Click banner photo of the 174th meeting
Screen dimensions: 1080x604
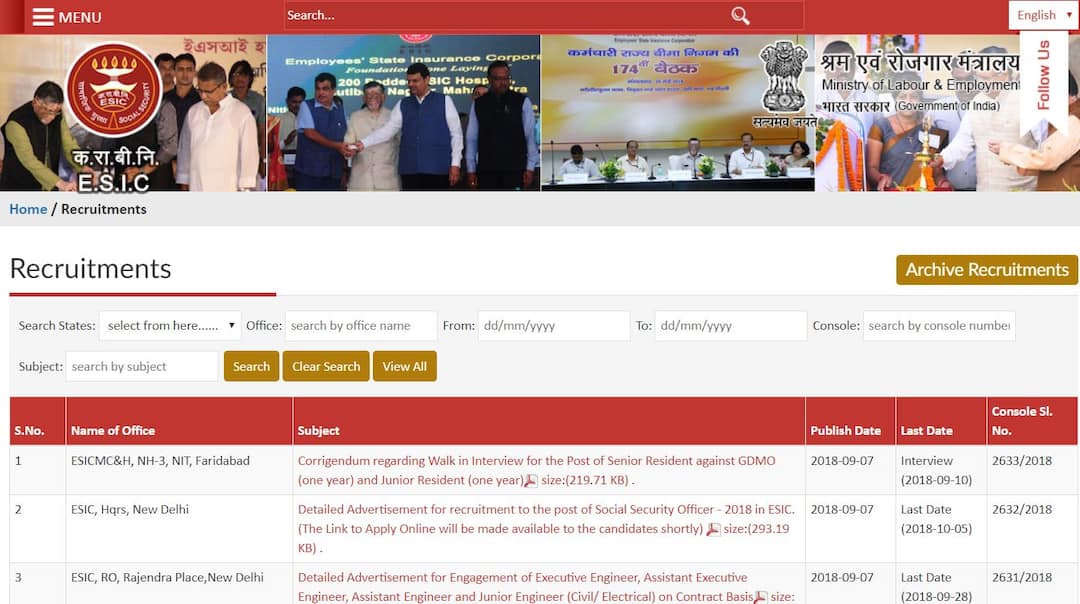click(678, 113)
